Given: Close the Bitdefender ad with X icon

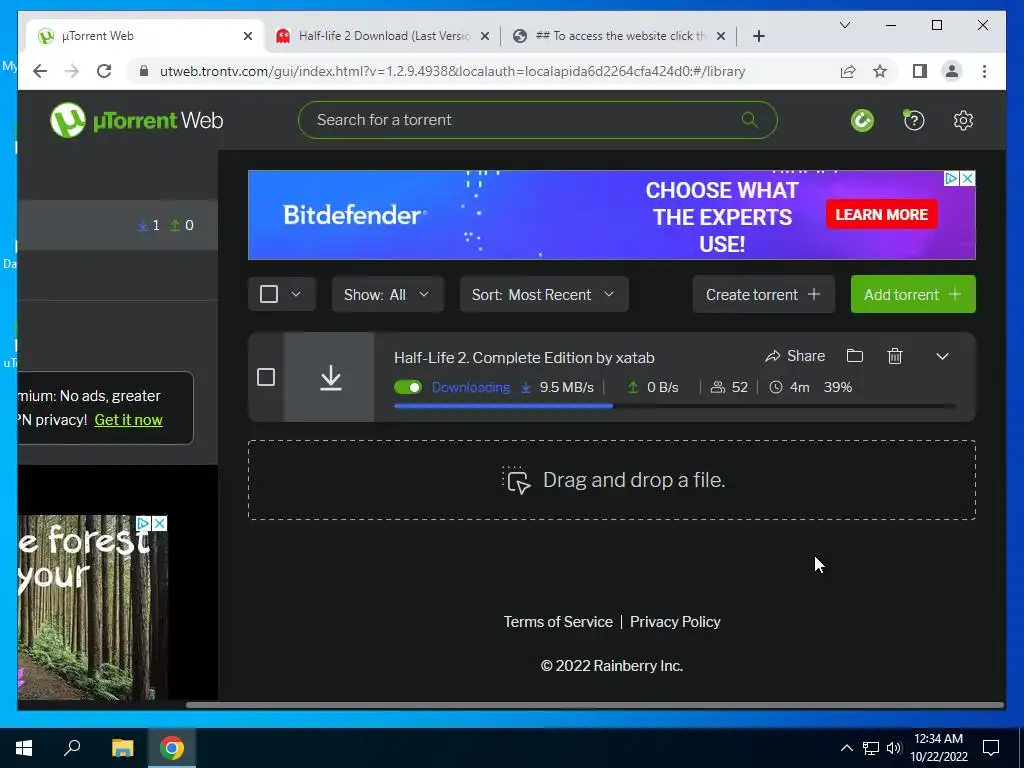Looking at the screenshot, I should point(968,178).
